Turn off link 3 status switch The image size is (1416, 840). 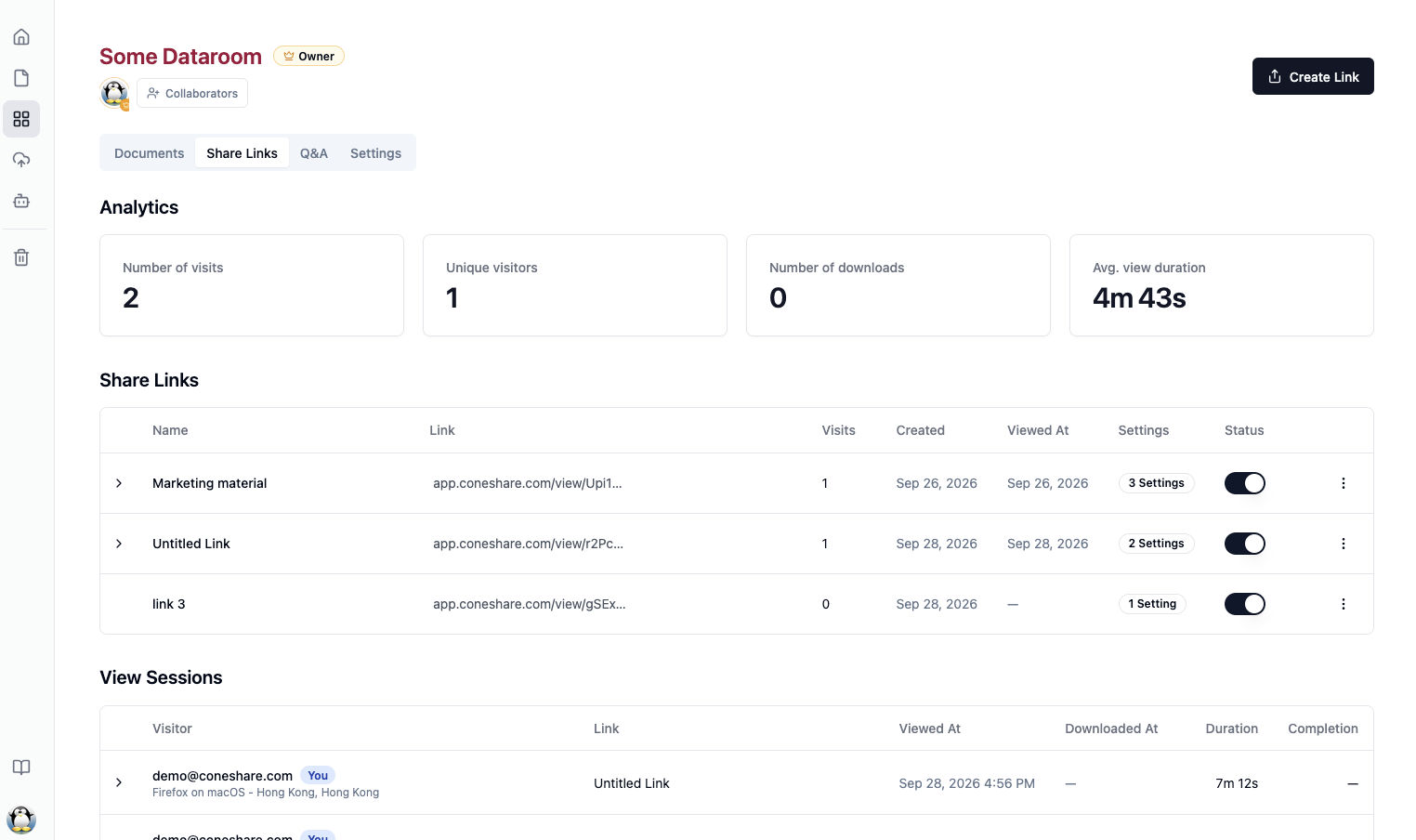(1244, 604)
